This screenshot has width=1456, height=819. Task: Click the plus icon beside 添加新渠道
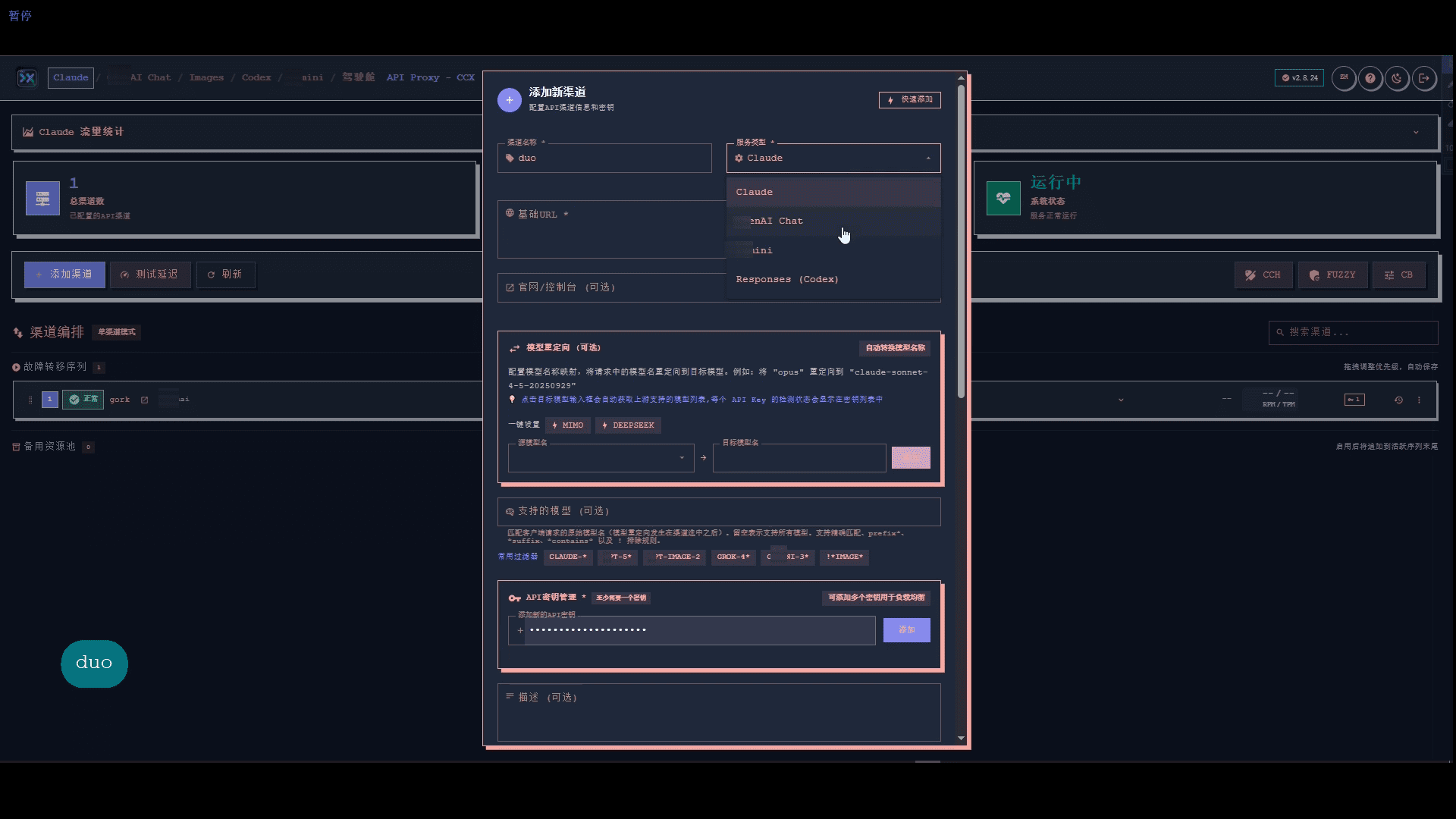click(x=510, y=99)
